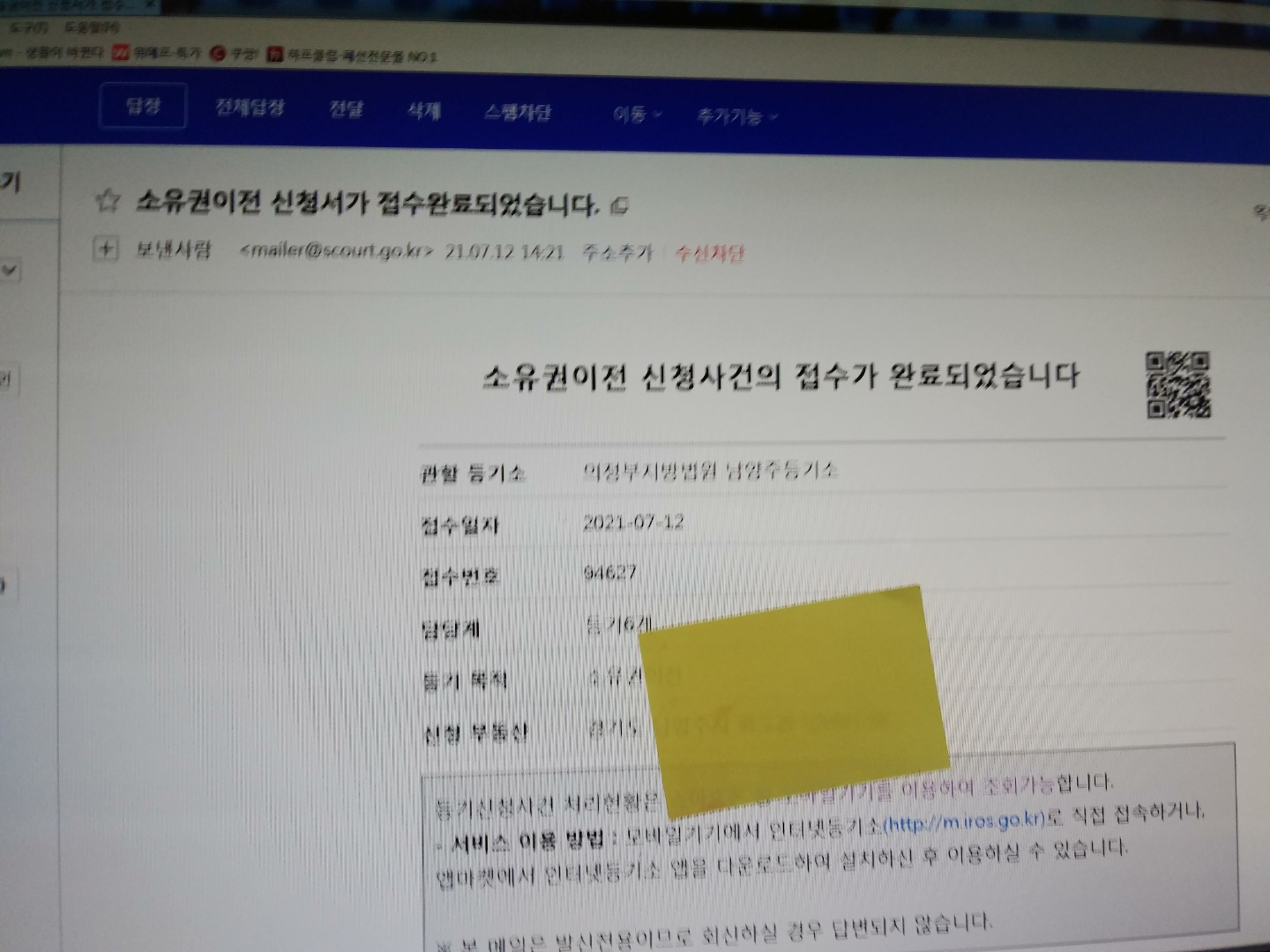Image resolution: width=1270 pixels, height=952 pixels.
Task: Select the receipt date 2021-07-12
Action: [x=633, y=522]
